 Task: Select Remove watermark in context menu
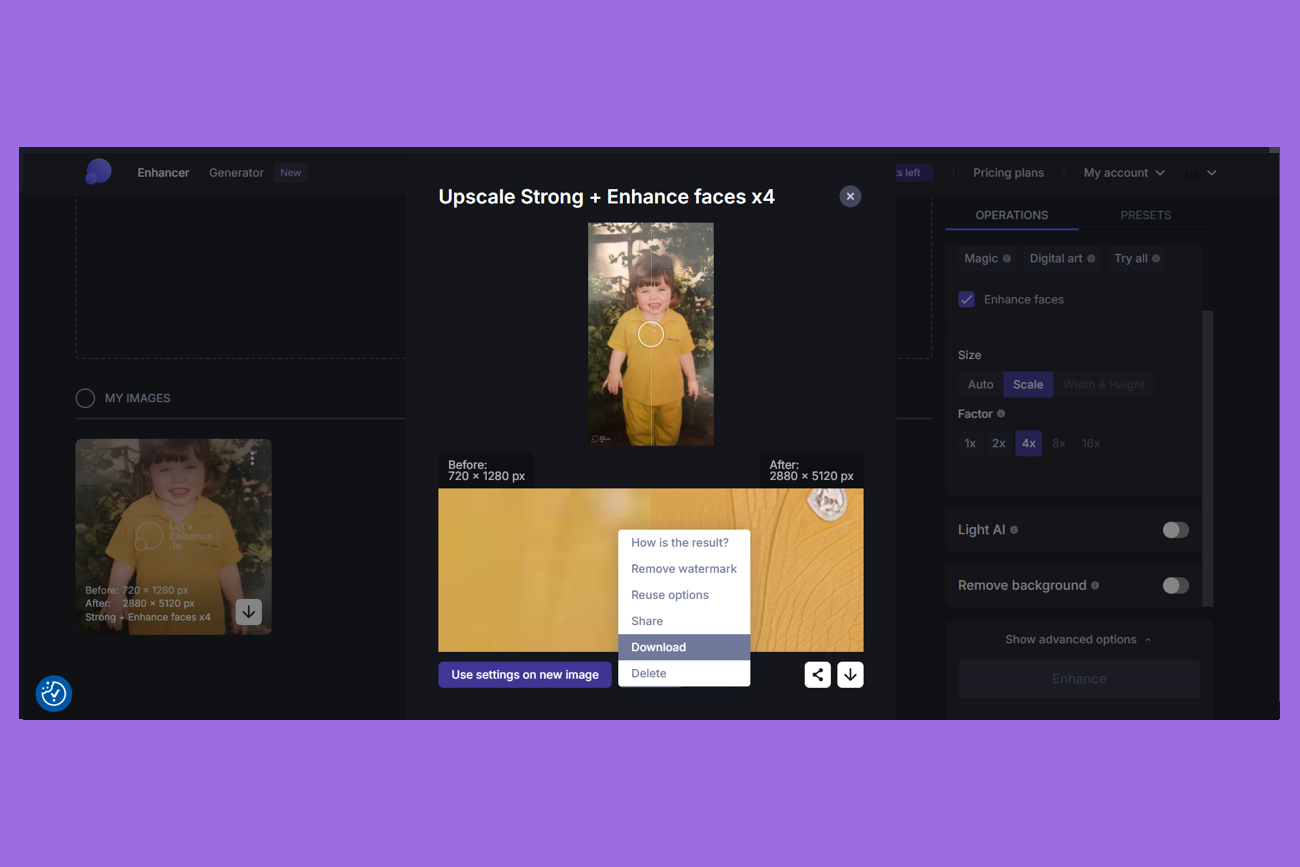[684, 569]
